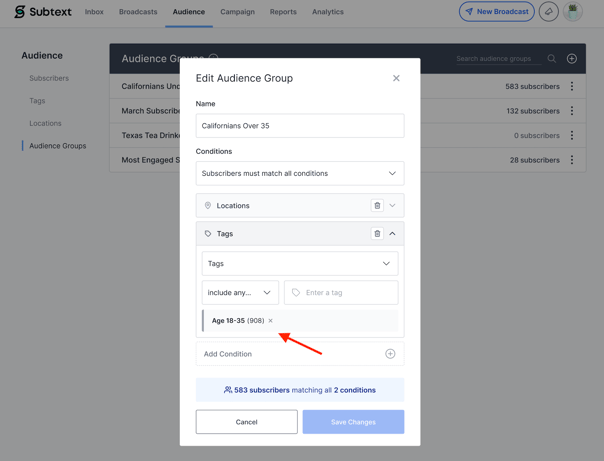This screenshot has width=604, height=461.
Task: Close the Edit Audience Group dialog
Action: click(396, 78)
